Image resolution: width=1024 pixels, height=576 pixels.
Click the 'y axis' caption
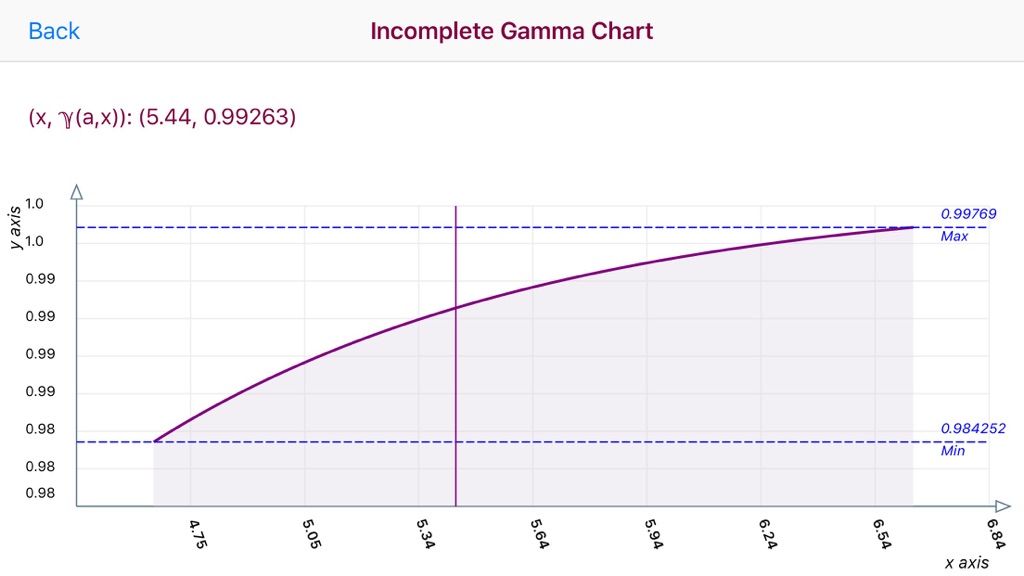(14, 227)
